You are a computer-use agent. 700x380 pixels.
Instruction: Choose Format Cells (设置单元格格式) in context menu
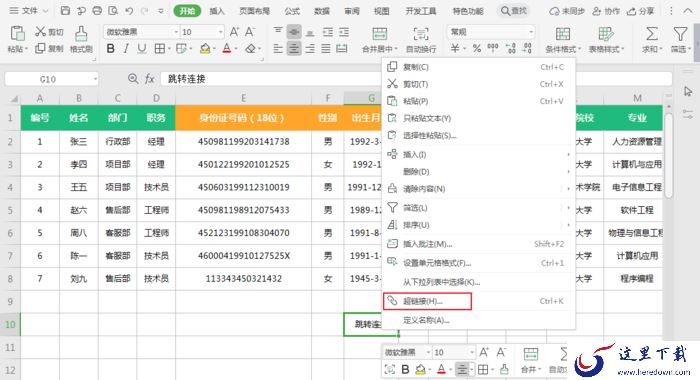coord(478,263)
